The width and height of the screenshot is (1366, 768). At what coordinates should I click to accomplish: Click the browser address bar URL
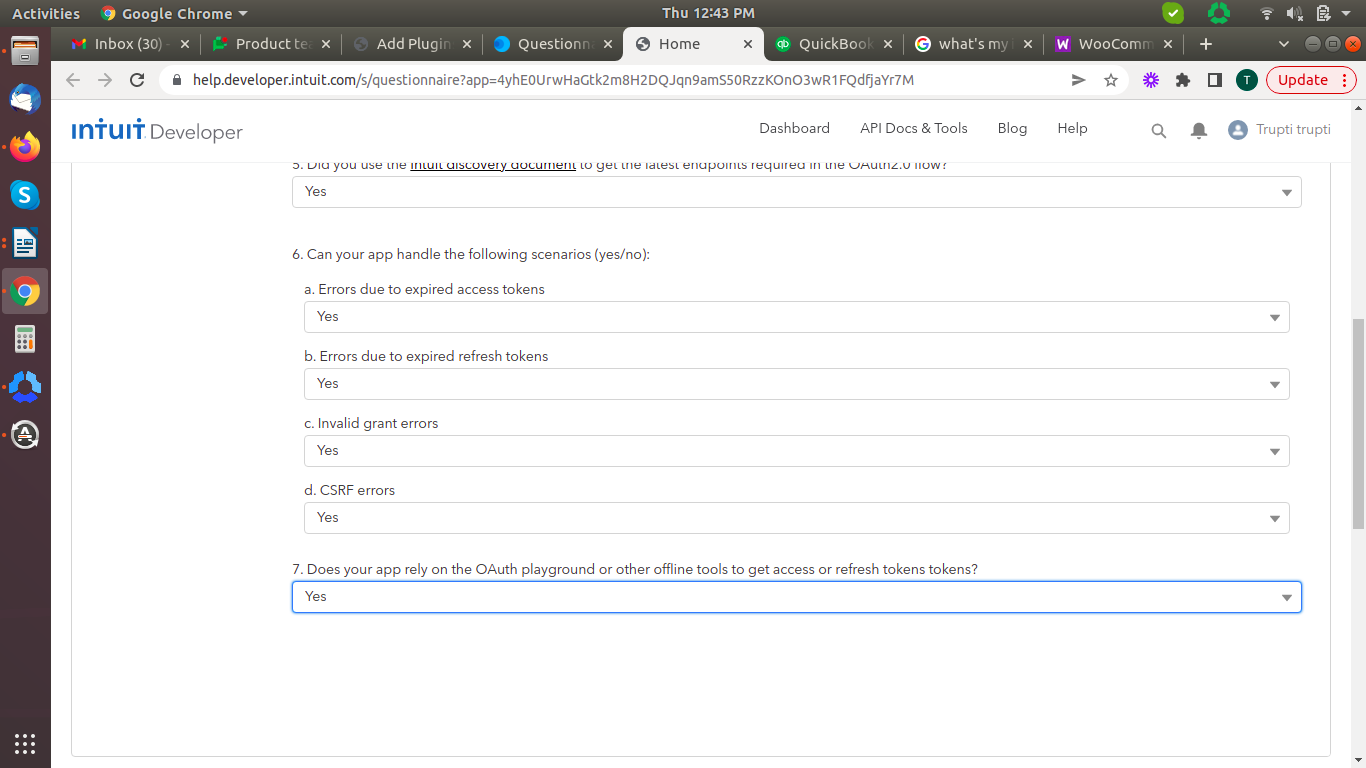(553, 80)
